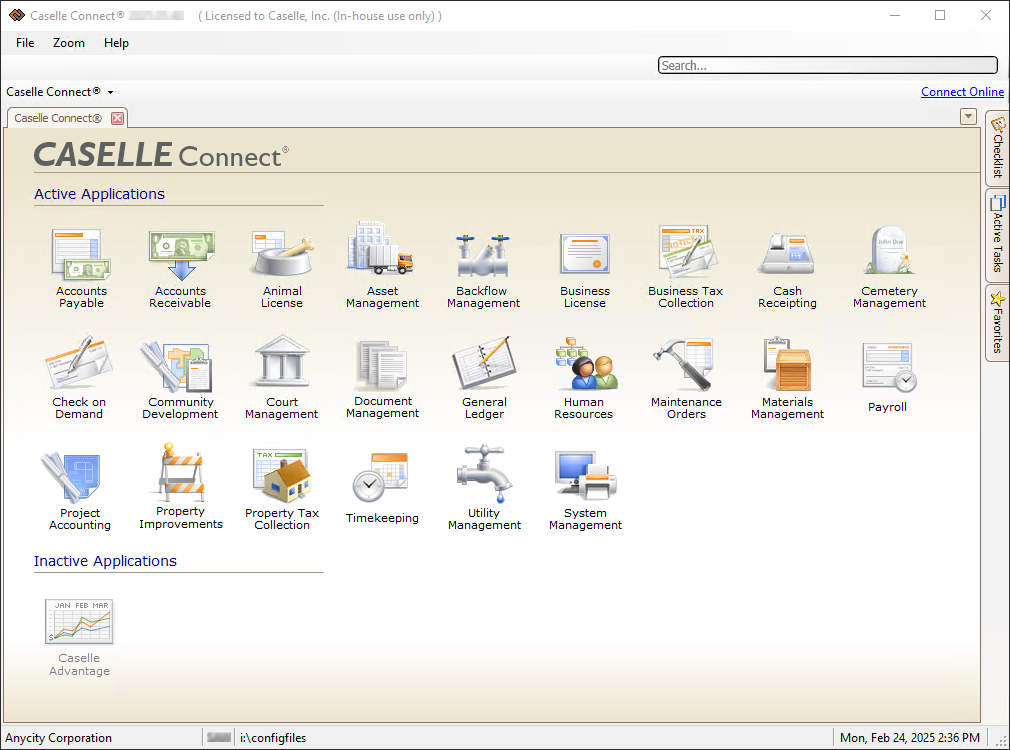Open the Accounts Payable application
This screenshot has width=1010, height=750.
click(81, 268)
